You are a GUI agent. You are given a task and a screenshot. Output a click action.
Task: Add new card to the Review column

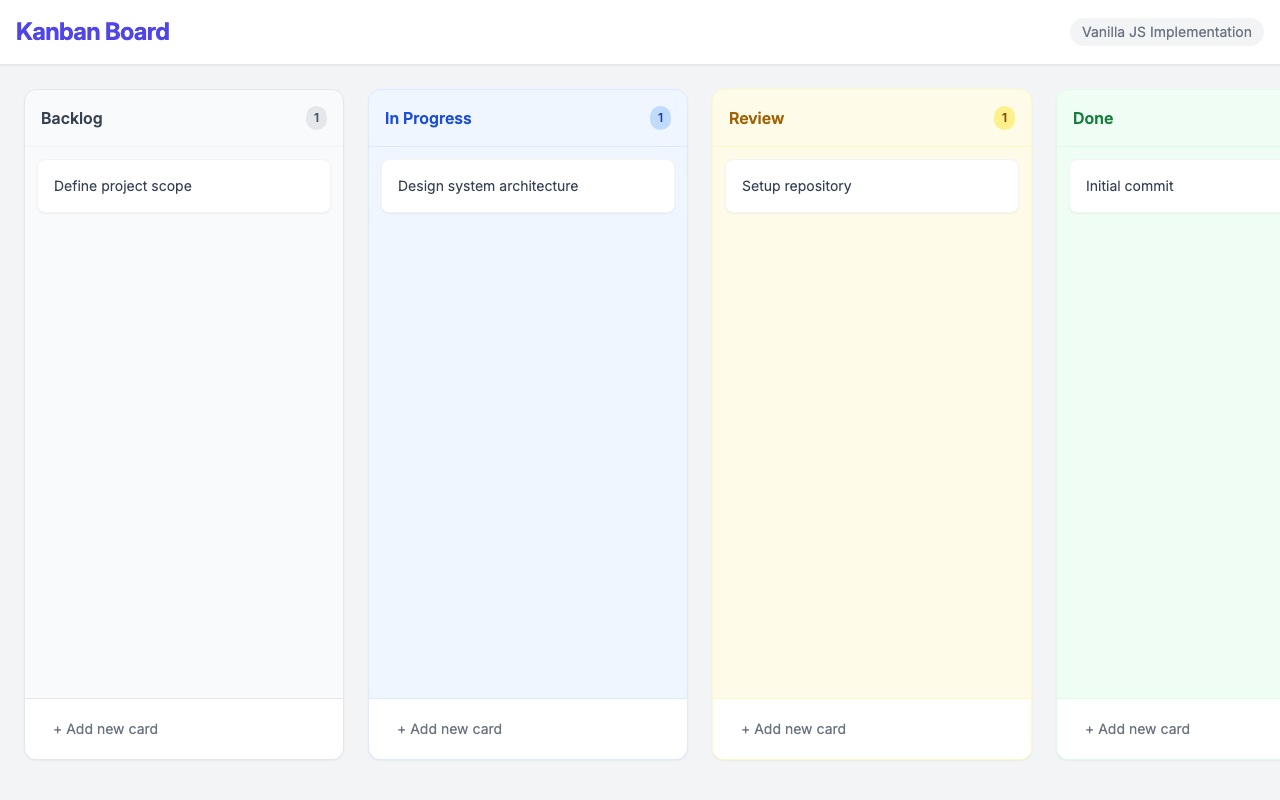[794, 729]
